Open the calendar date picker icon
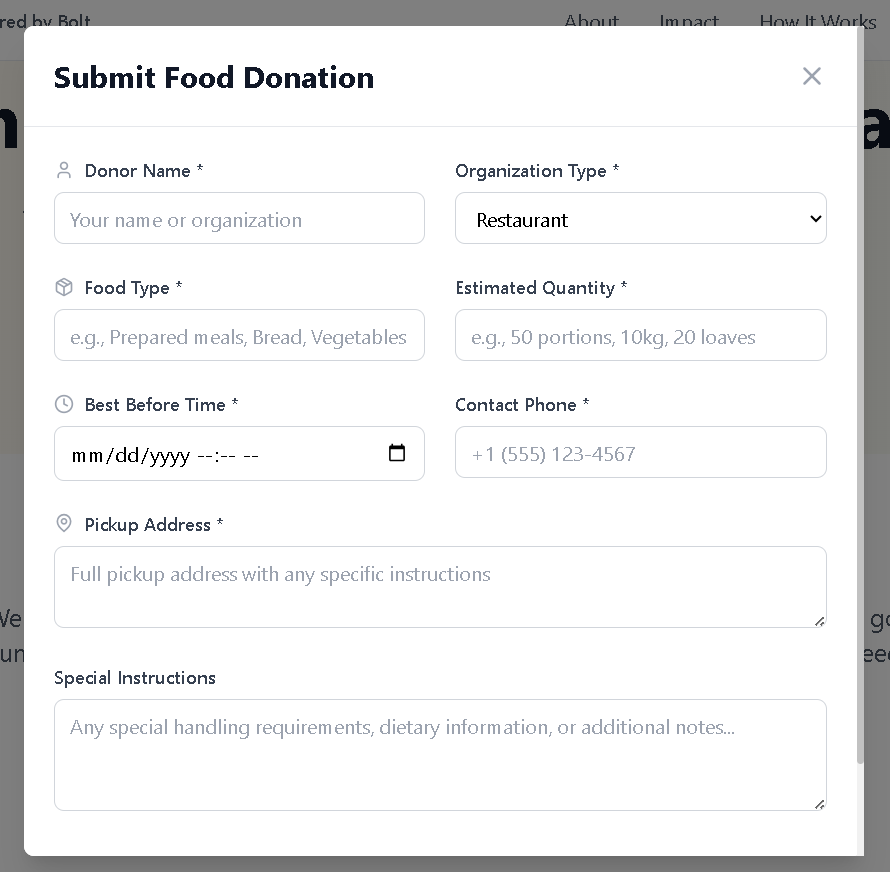890x872 pixels. click(397, 453)
